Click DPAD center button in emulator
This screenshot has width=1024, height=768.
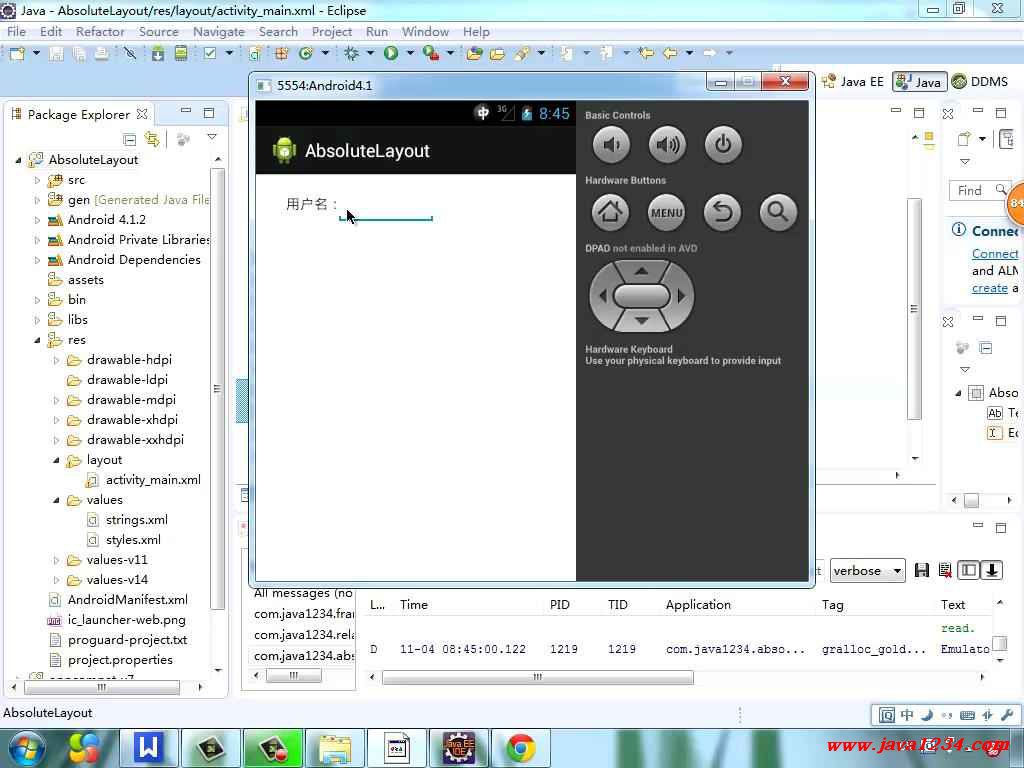[641, 296]
